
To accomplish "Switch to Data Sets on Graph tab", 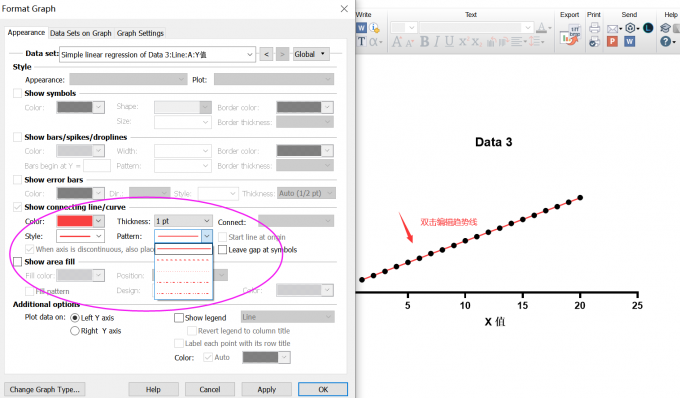I will pos(81,33).
